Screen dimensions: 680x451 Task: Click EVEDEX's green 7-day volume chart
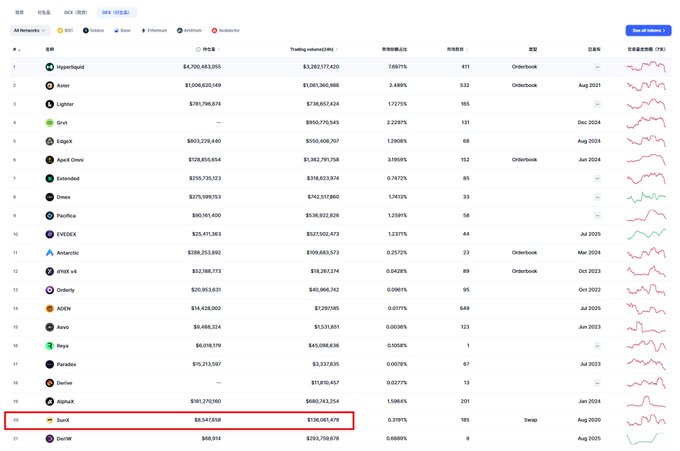646,234
